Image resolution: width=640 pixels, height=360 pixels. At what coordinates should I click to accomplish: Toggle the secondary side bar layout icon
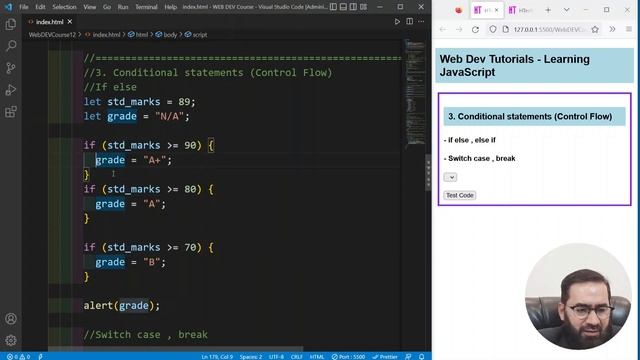[x=353, y=7]
